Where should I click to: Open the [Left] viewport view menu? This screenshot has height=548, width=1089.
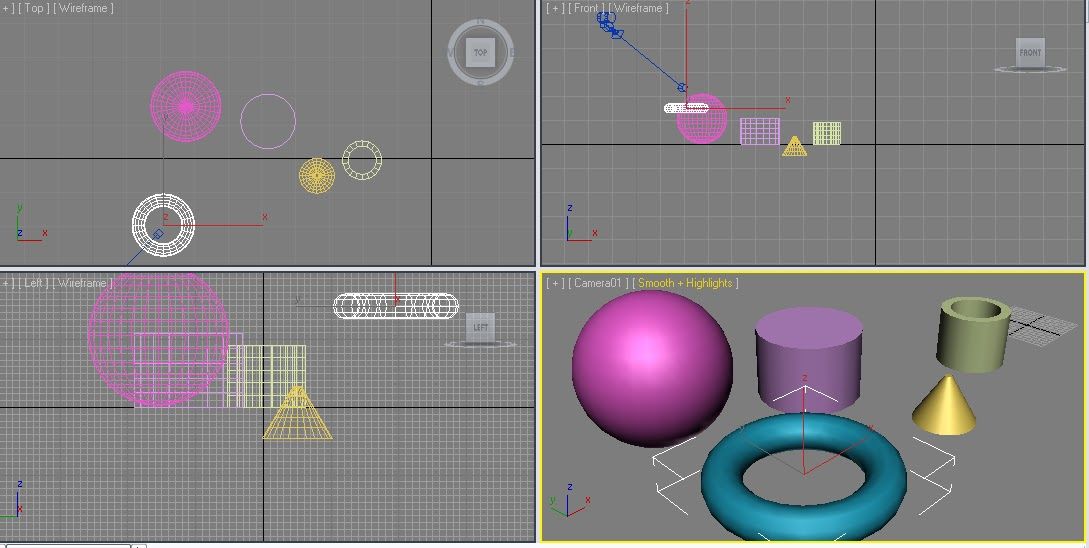(x=34, y=283)
